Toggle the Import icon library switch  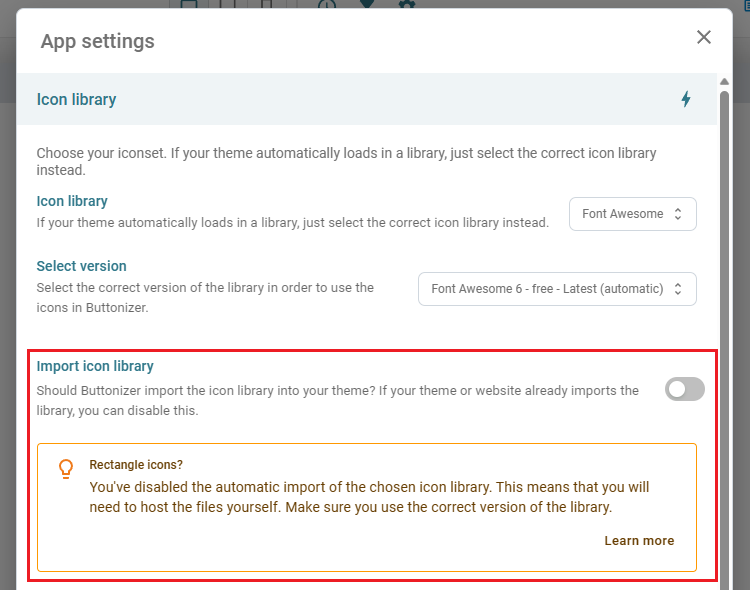pos(684,389)
